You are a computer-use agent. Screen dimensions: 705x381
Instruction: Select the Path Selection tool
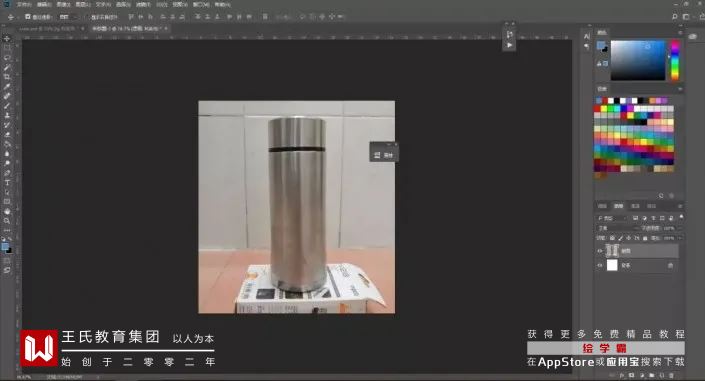pyautogui.click(x=7, y=192)
